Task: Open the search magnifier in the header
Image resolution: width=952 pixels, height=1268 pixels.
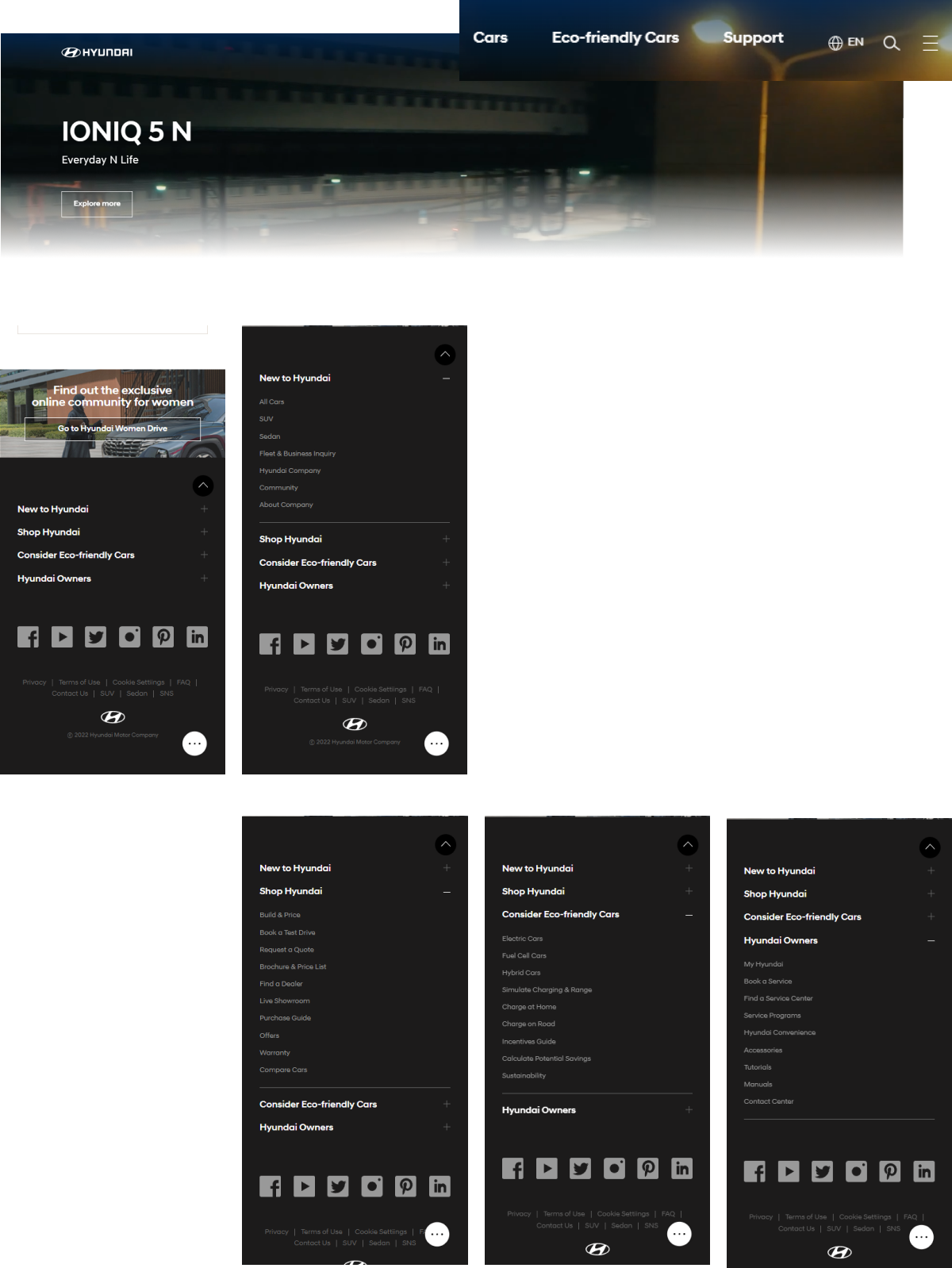Action: pyautogui.click(x=892, y=43)
